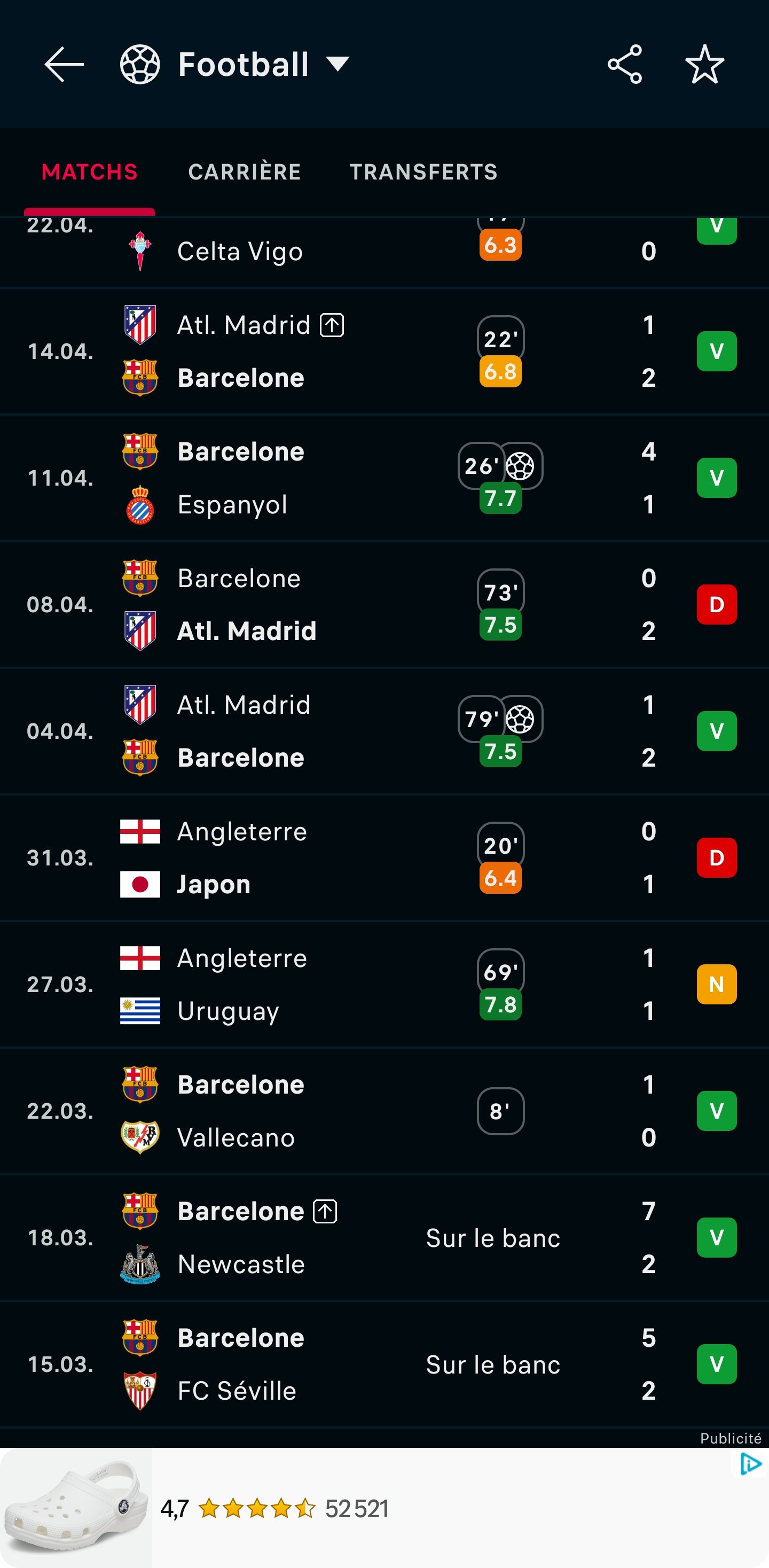Open the Newcastle club crest
The image size is (769, 1568).
(x=140, y=1264)
